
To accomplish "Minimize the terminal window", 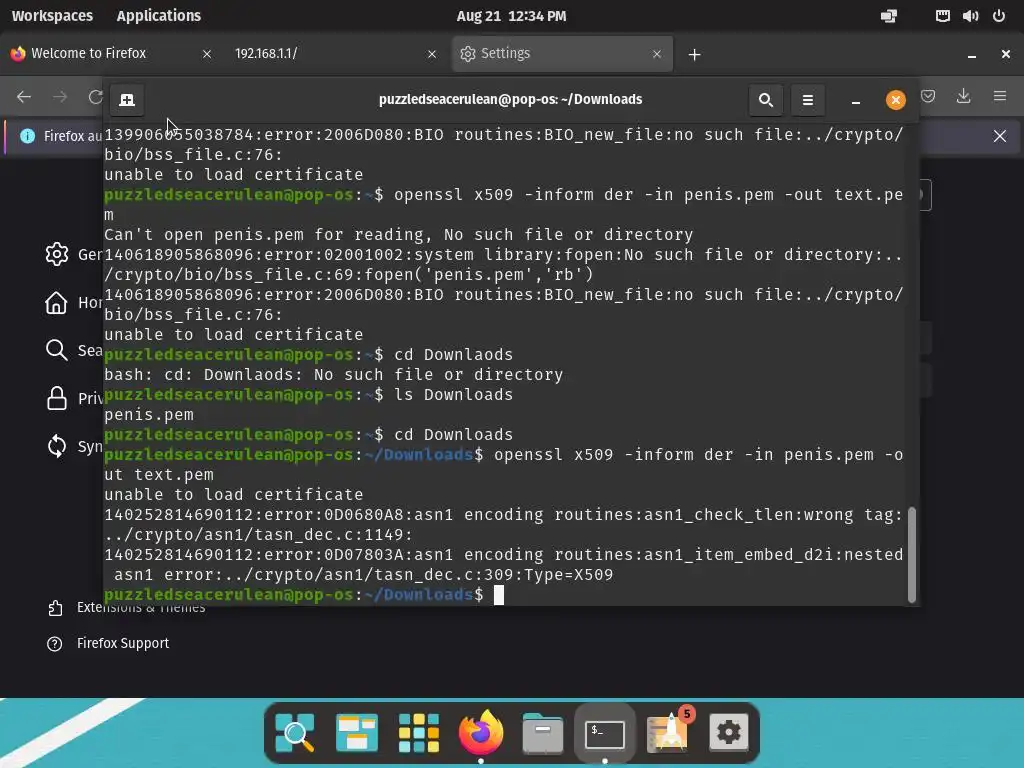I will point(856,101).
